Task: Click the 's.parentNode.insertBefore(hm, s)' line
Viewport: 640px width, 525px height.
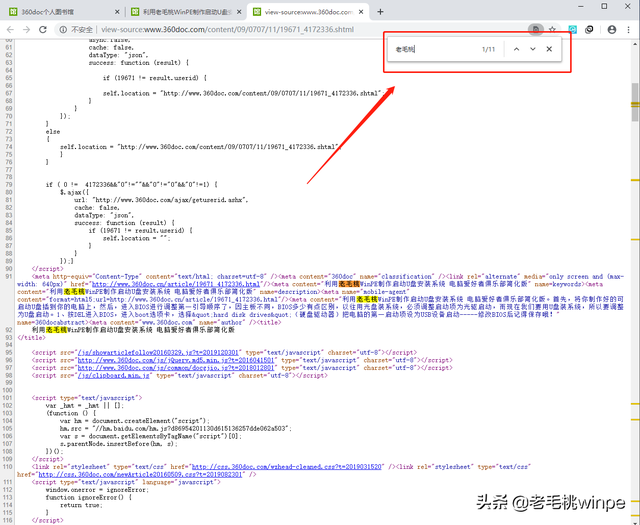Action: point(119,444)
